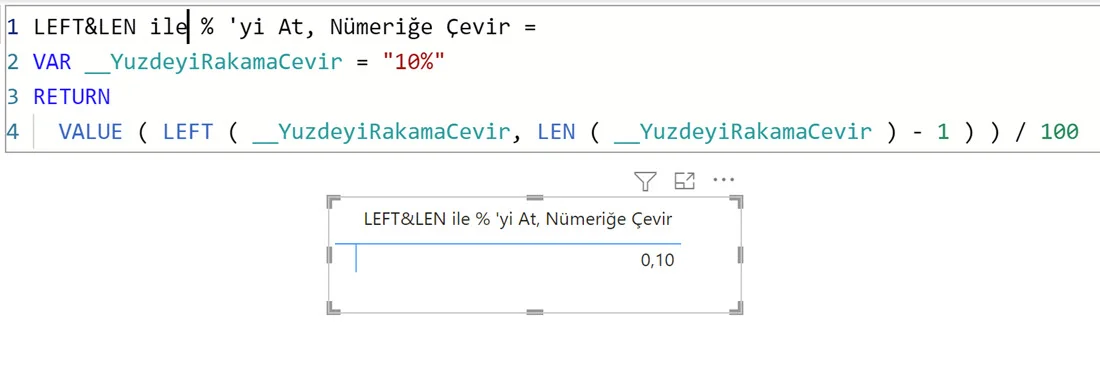Click the right-middle edge handle of the visual

click(x=740, y=255)
